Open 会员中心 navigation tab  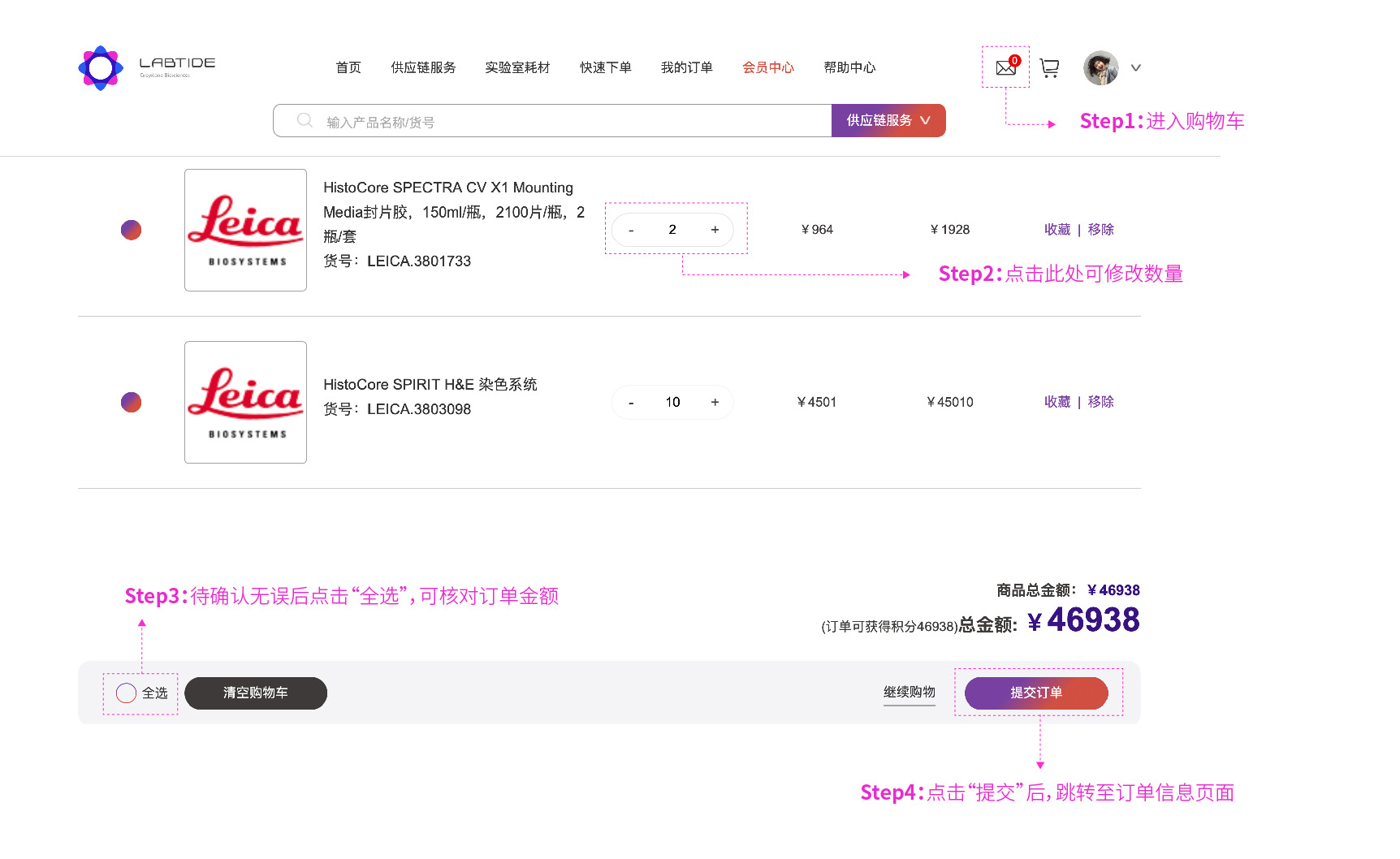pyautogui.click(x=768, y=67)
